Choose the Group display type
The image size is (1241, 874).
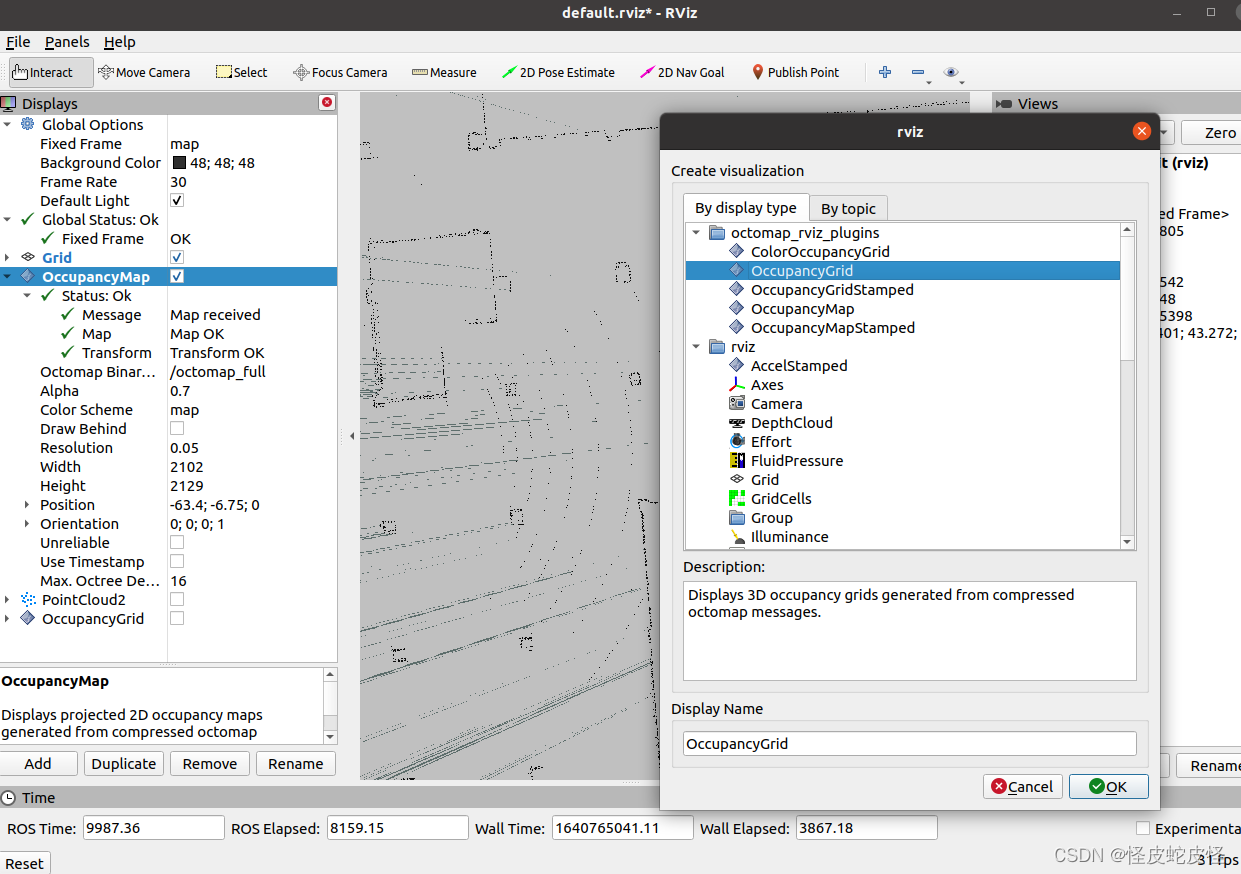771,518
